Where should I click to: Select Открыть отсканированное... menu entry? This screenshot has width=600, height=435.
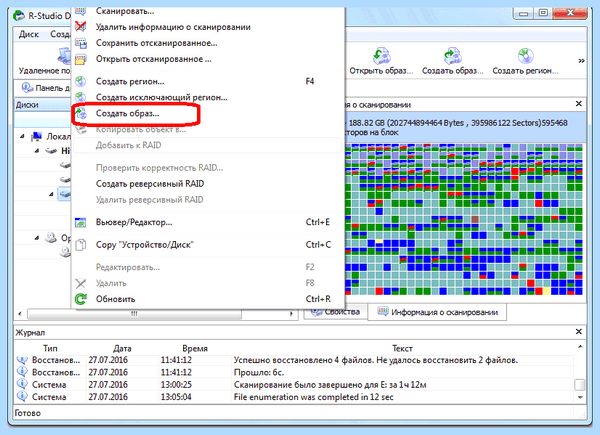pos(153,59)
